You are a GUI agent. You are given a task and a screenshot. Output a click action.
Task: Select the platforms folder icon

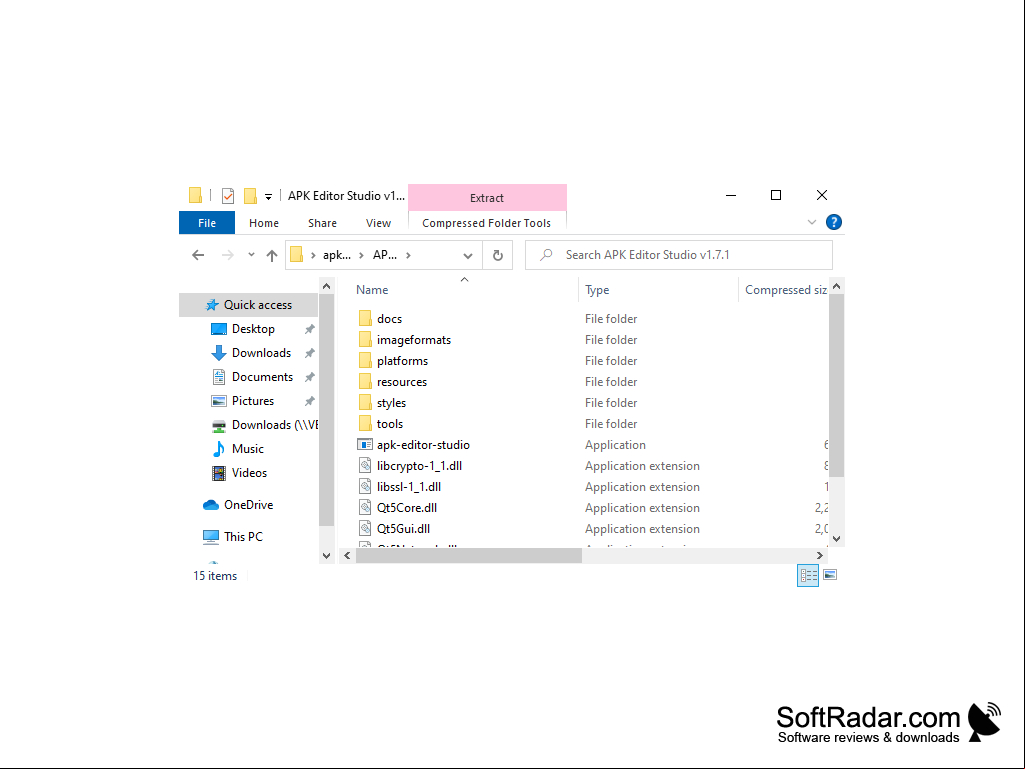(365, 360)
